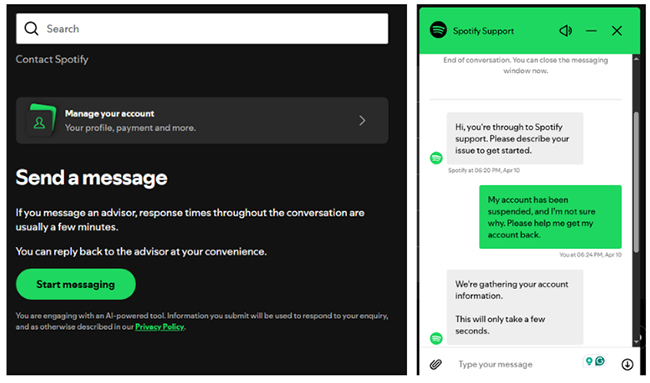Focus the Search input field
Image resolution: width=650 pixels, height=383 pixels.
pos(202,29)
